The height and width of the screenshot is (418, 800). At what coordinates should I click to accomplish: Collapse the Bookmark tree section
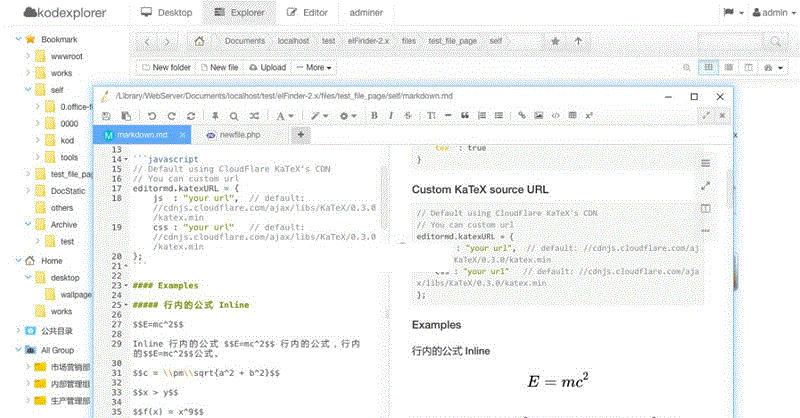[x=18, y=38]
